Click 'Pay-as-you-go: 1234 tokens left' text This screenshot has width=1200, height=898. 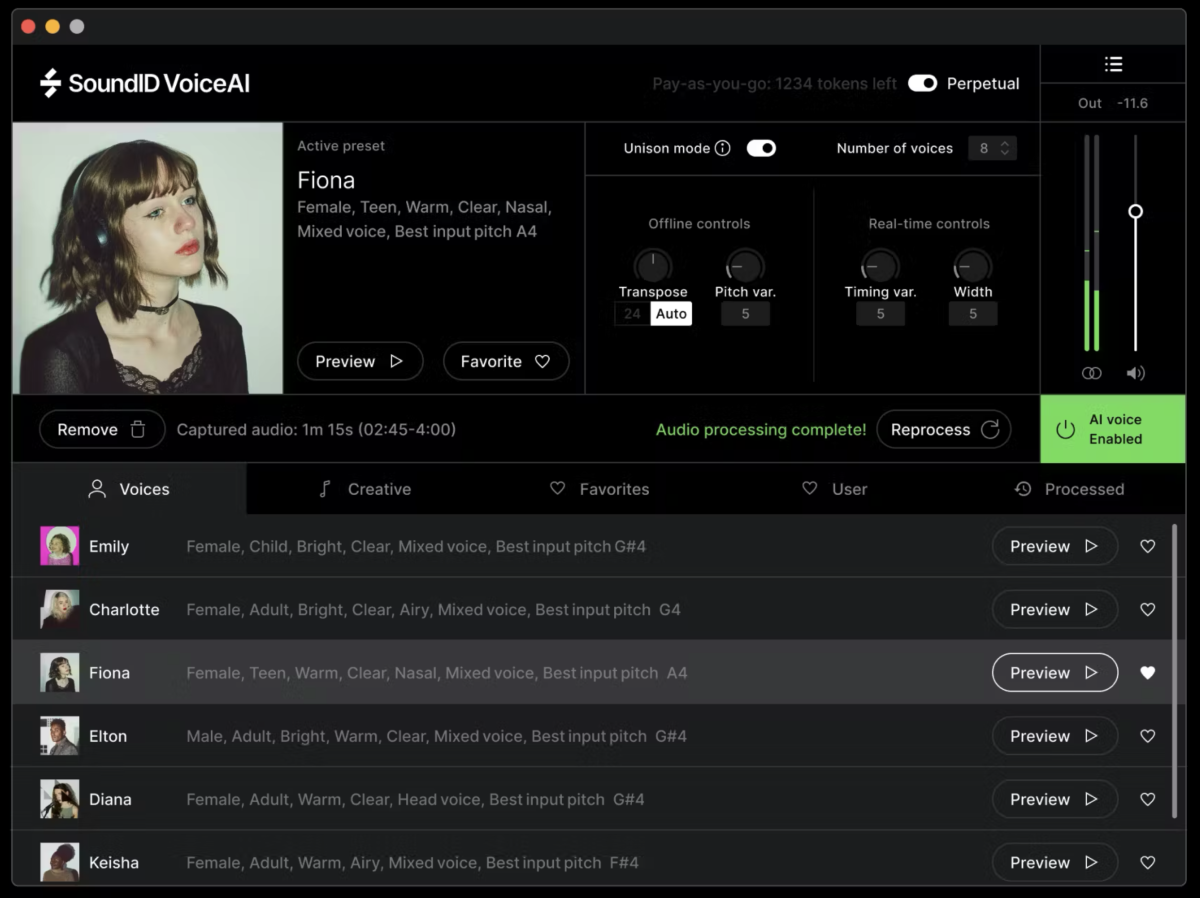[x=774, y=84]
